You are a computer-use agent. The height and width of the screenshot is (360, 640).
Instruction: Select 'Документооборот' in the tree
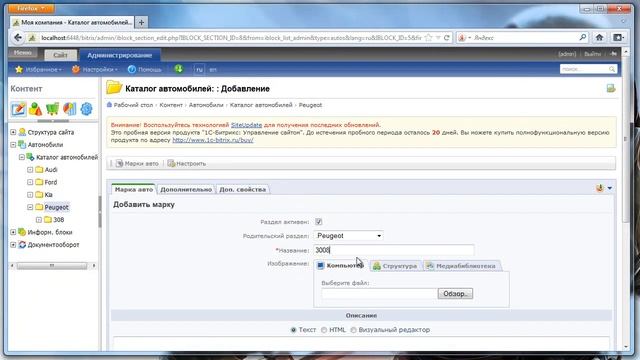click(53, 245)
